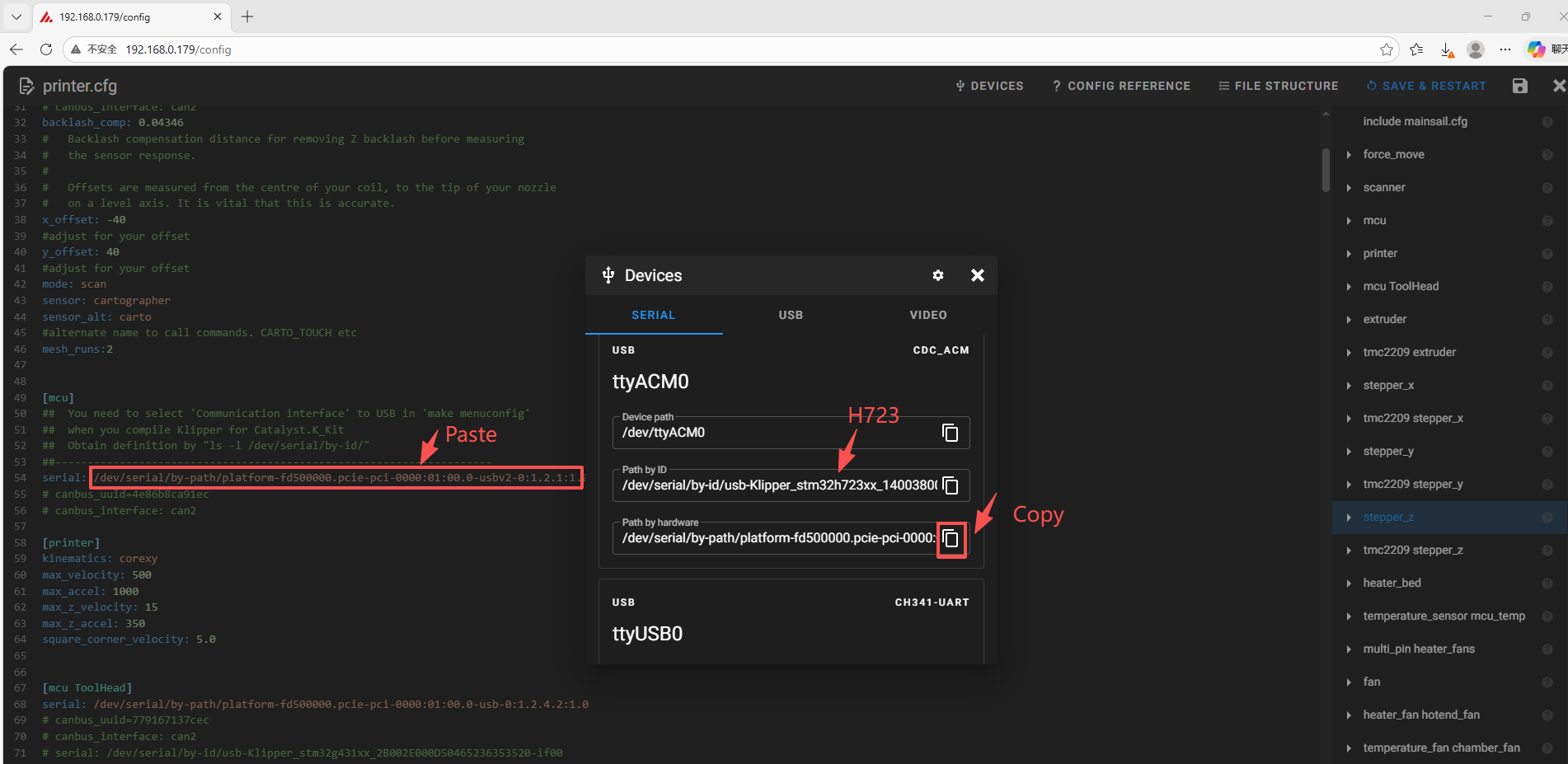
Task: Show help for stepper_x section
Action: 1547,386
